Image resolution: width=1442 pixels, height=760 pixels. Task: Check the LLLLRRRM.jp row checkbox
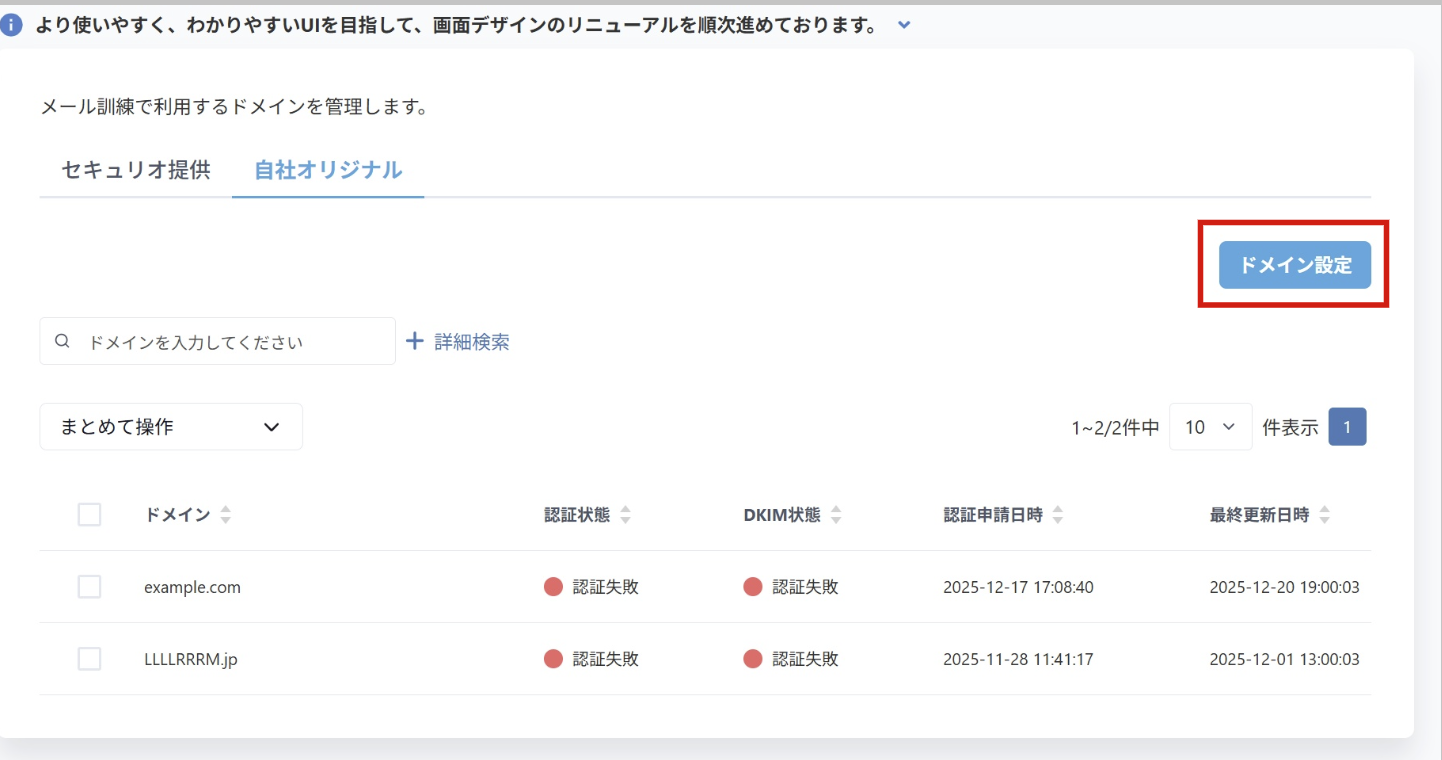click(x=89, y=659)
